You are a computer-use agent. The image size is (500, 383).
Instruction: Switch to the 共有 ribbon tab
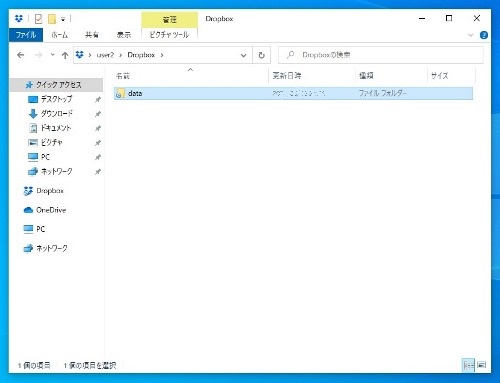(x=92, y=35)
